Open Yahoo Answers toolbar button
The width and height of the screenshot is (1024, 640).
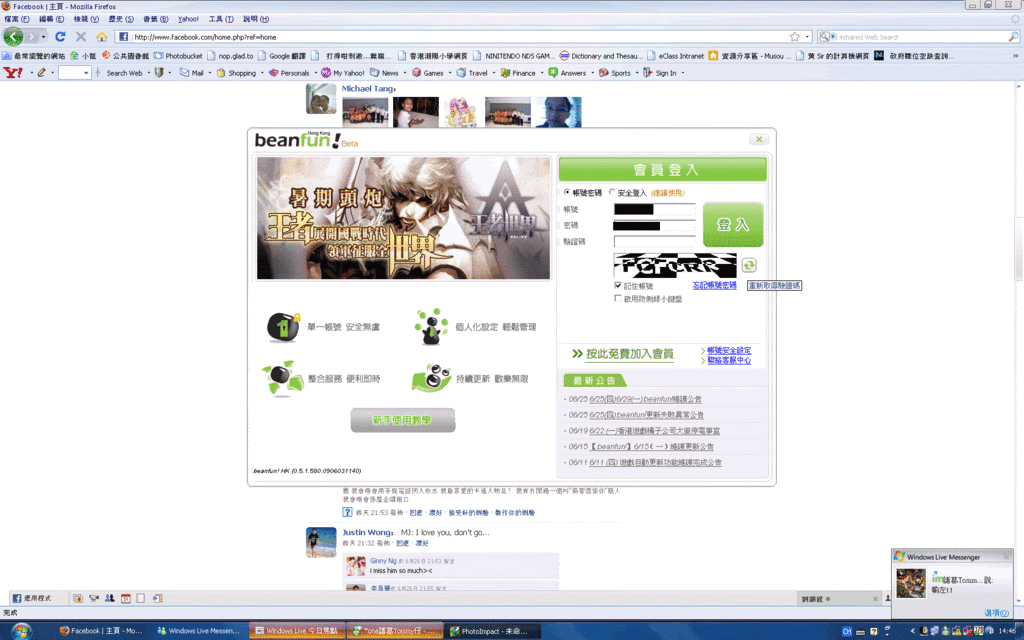point(567,73)
